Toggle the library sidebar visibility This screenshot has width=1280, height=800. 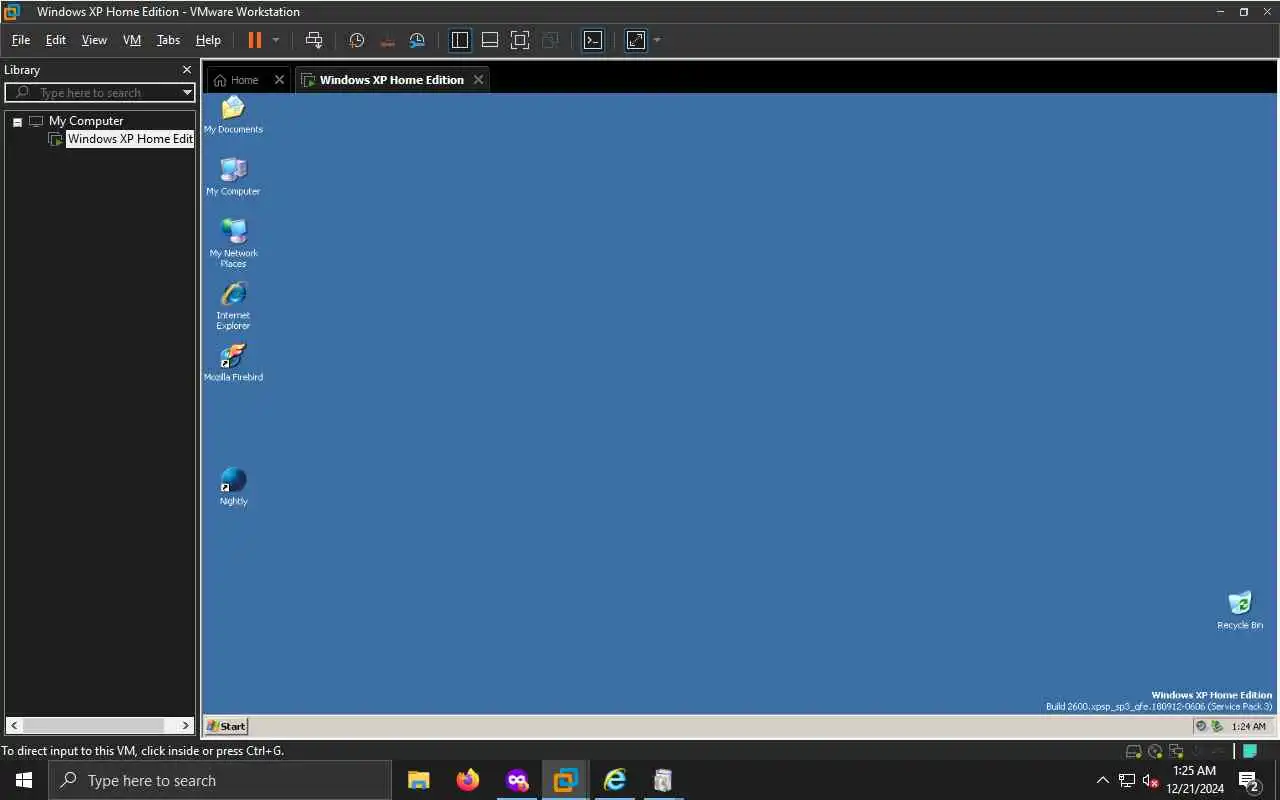460,40
